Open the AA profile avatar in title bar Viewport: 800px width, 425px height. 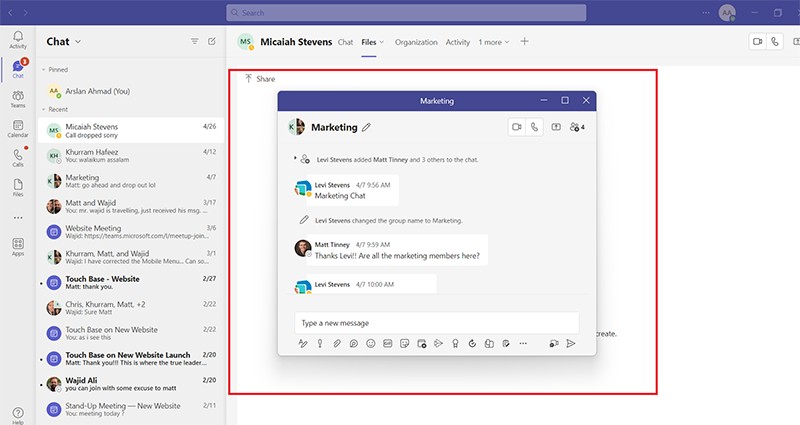tap(727, 13)
